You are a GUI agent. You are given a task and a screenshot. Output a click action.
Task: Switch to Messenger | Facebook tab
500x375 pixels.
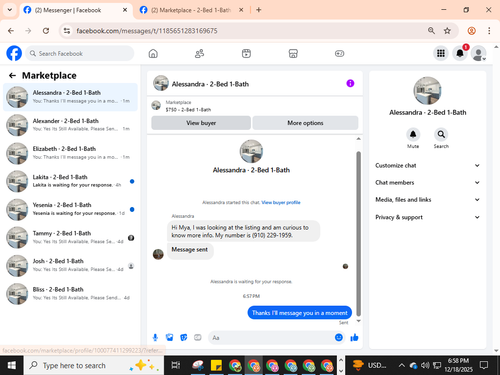click(75, 10)
